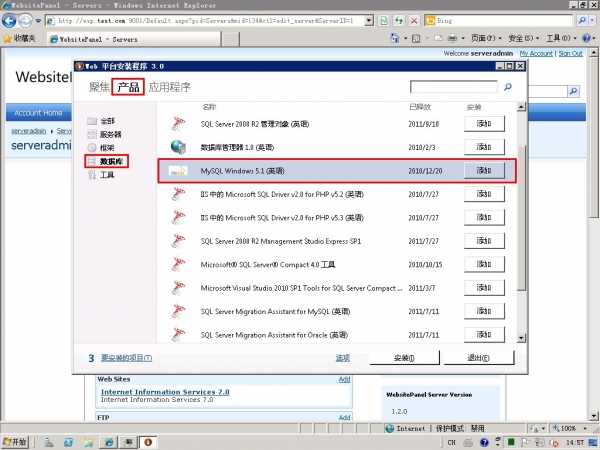Open the IE zoom 100% dropdown
This screenshot has height=450, width=600.
click(x=569, y=428)
